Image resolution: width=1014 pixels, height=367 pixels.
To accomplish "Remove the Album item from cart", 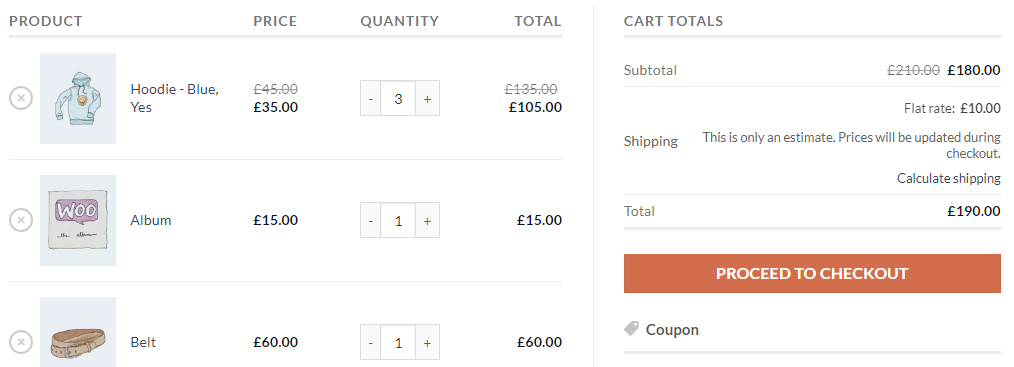I will 21,220.
